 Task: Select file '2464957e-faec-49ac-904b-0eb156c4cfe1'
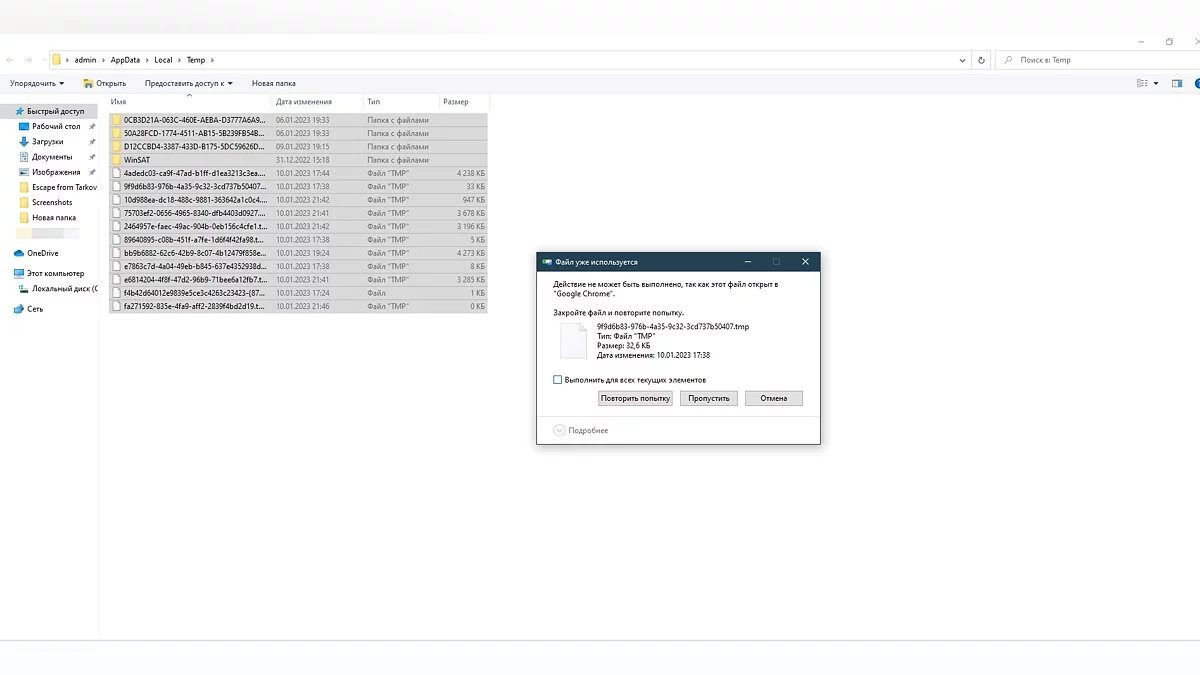298,226
